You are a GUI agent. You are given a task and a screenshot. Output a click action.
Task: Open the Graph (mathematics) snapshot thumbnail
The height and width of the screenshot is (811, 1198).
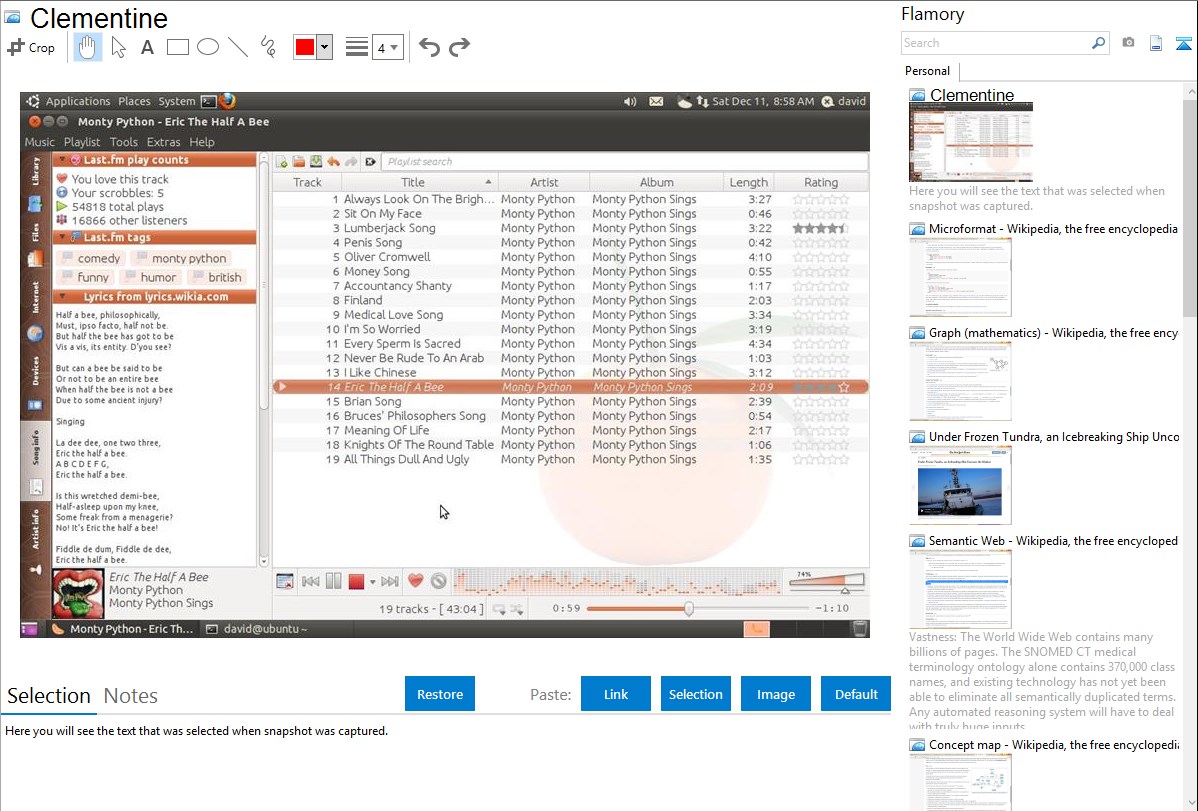click(x=960, y=381)
